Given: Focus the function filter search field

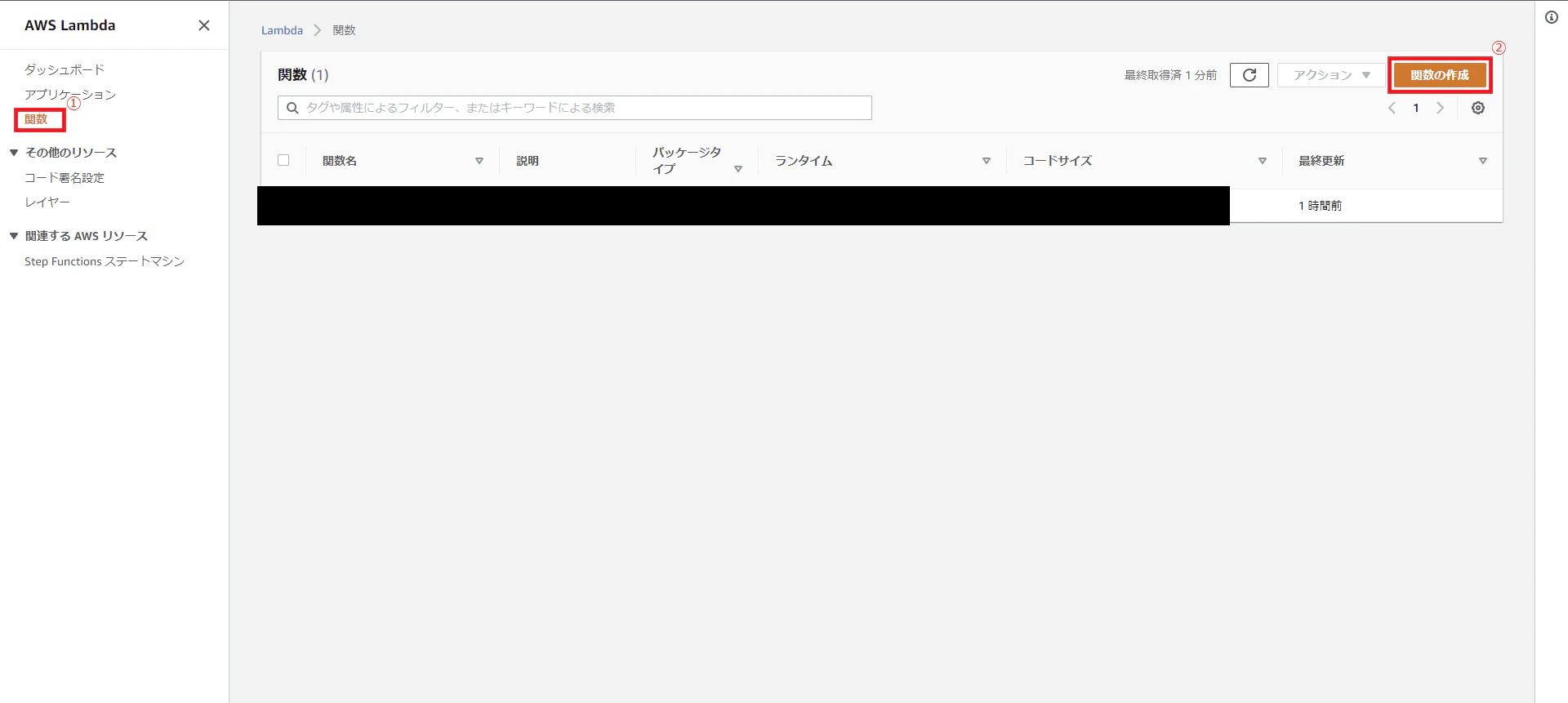Looking at the screenshot, I should click(575, 108).
